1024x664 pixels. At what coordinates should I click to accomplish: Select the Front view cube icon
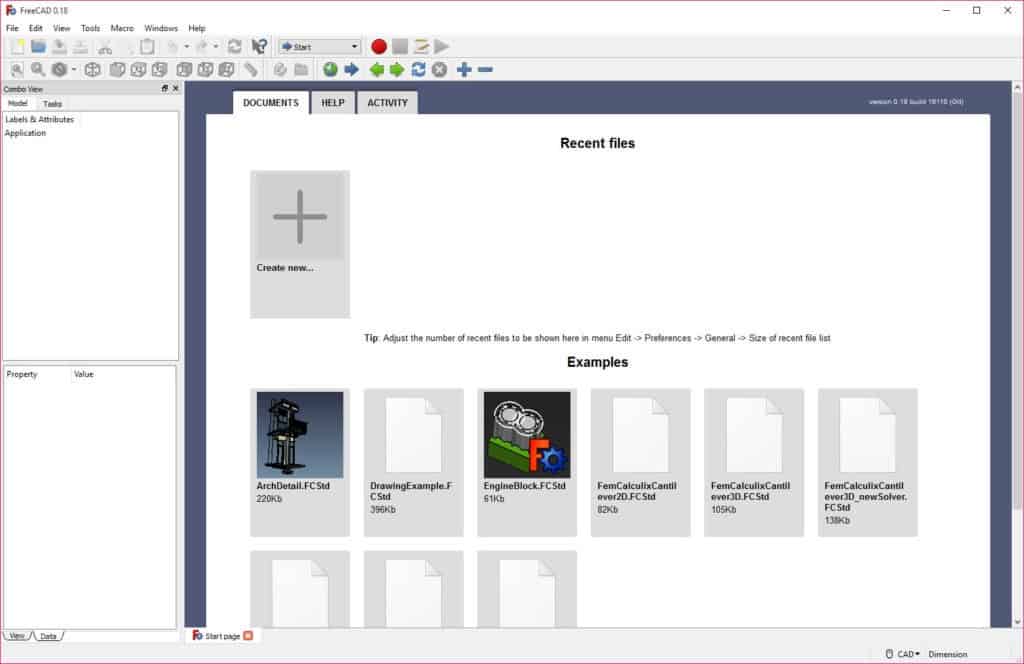118,69
